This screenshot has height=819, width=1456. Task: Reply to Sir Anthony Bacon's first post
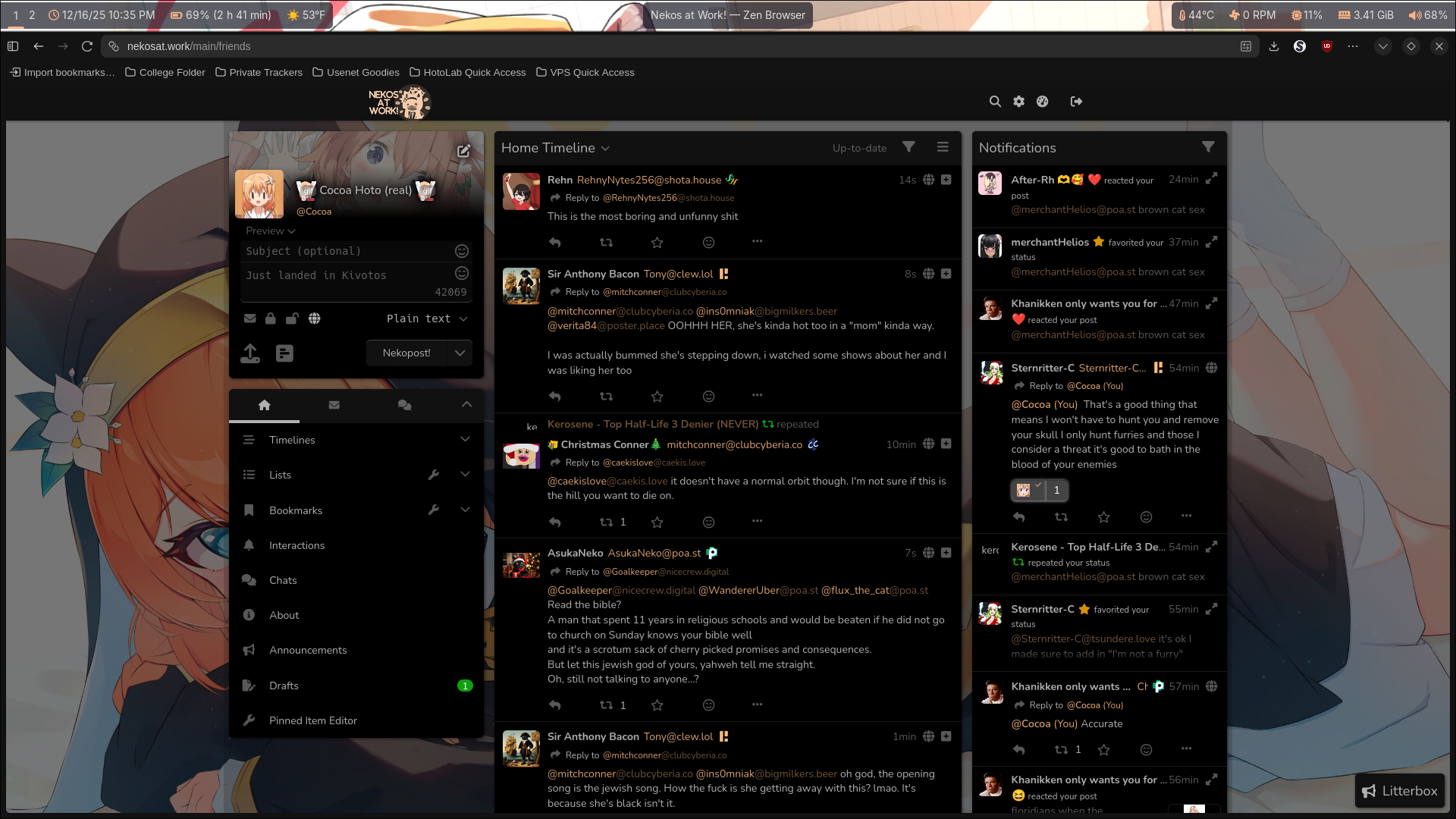tap(555, 397)
